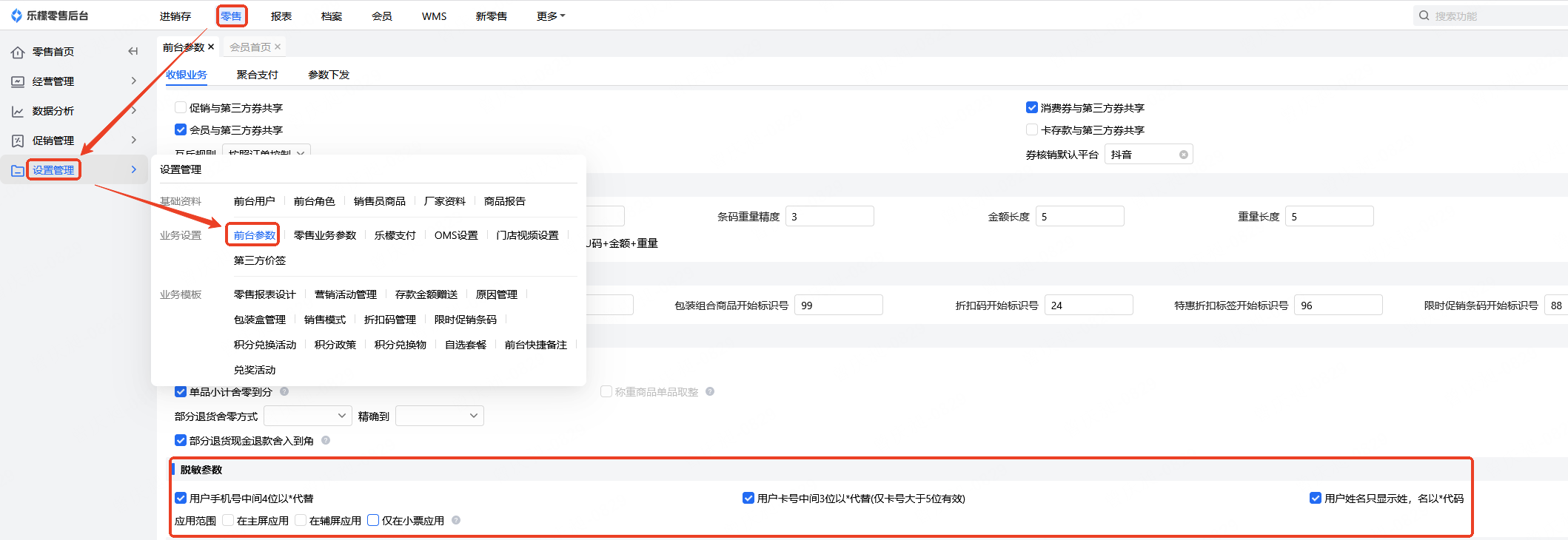Close the 前台参数 tab
The image size is (1568, 540).
[x=211, y=47]
